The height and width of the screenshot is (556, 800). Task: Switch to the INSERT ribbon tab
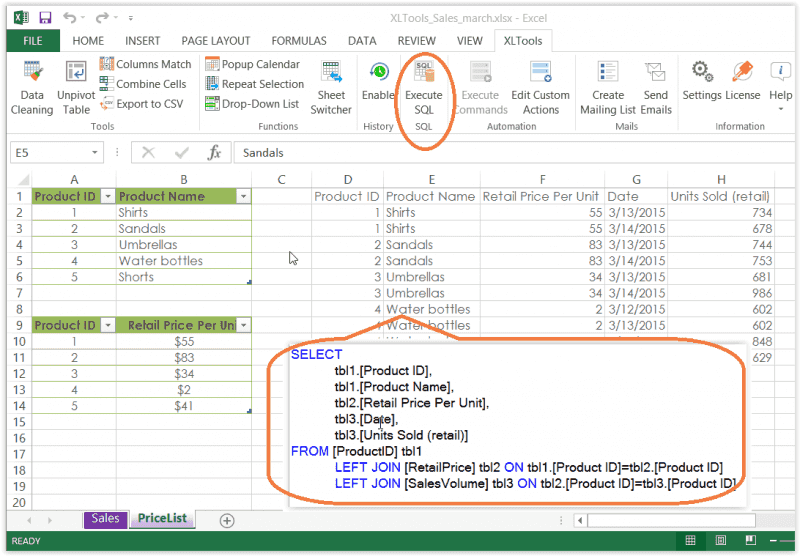pos(142,41)
